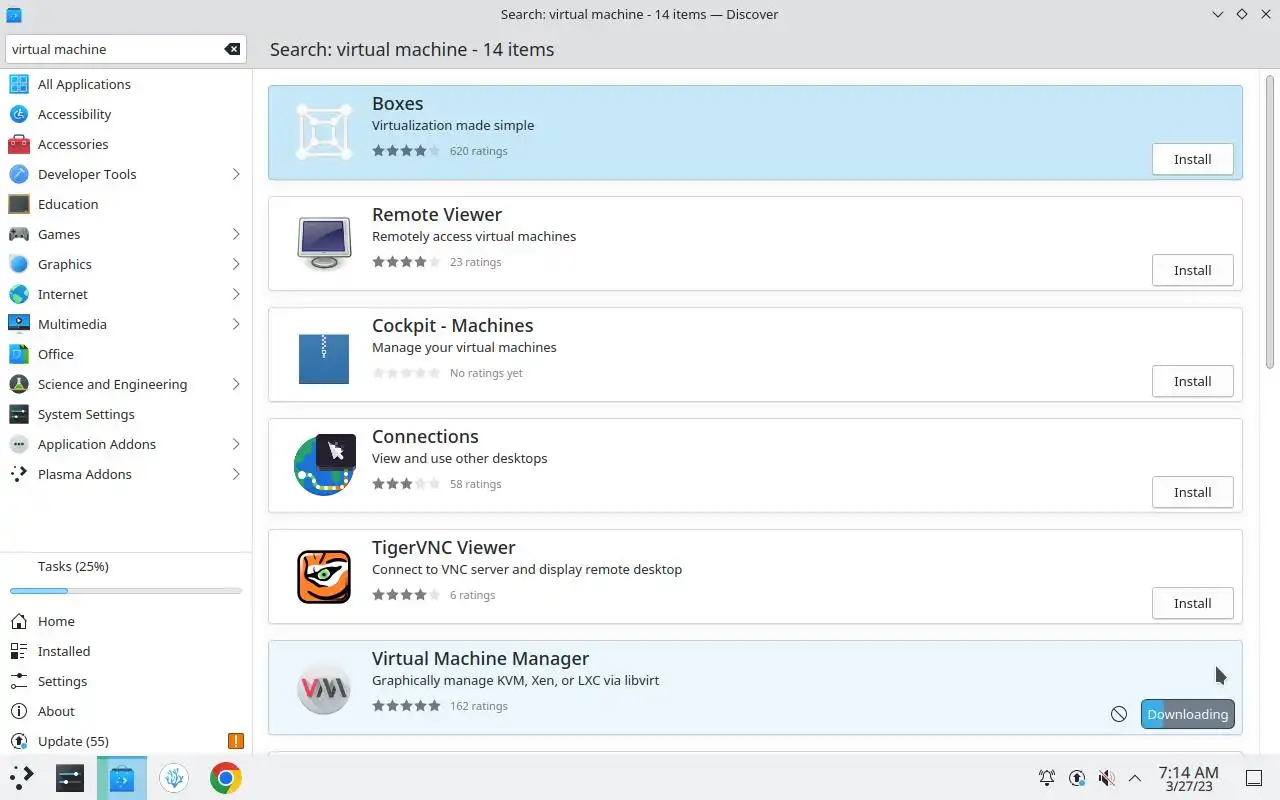Click the Discover taskbar icon
The image size is (1280, 800).
[122, 777]
